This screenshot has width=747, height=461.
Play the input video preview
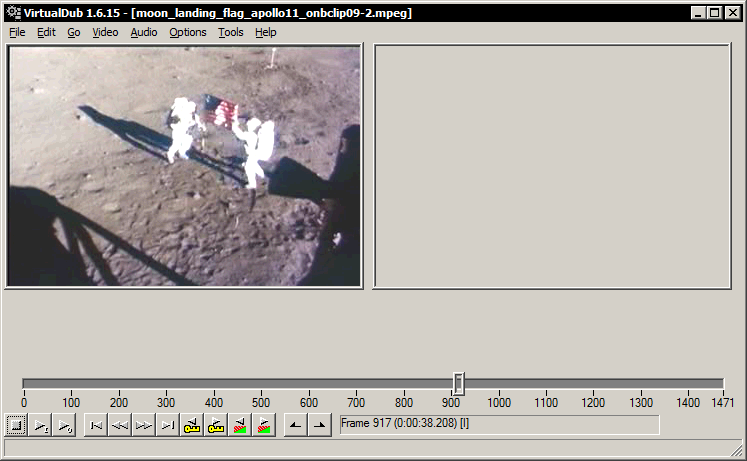[40, 425]
